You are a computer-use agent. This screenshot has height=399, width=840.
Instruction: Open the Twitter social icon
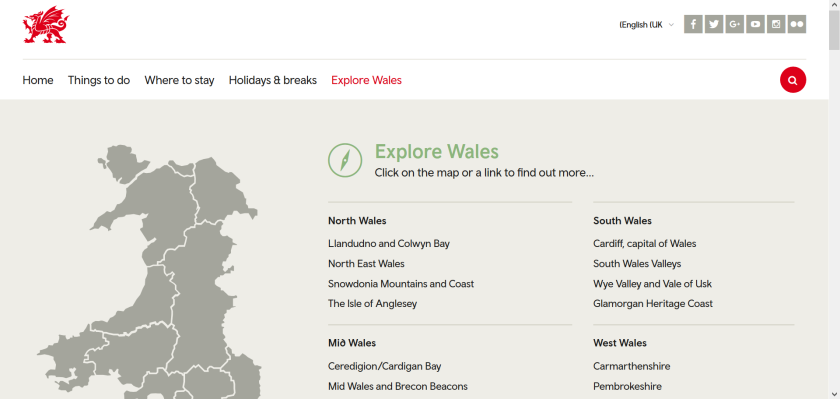tap(714, 24)
